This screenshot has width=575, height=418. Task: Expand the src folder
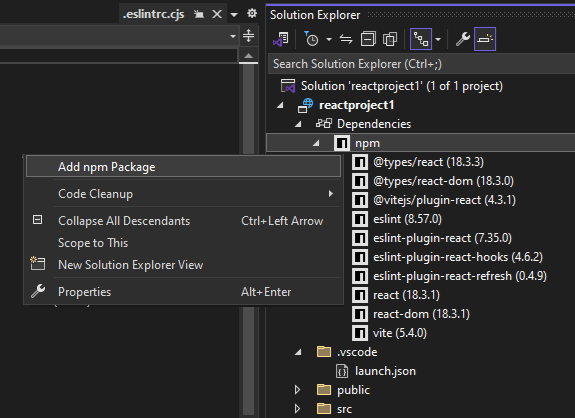(297, 409)
